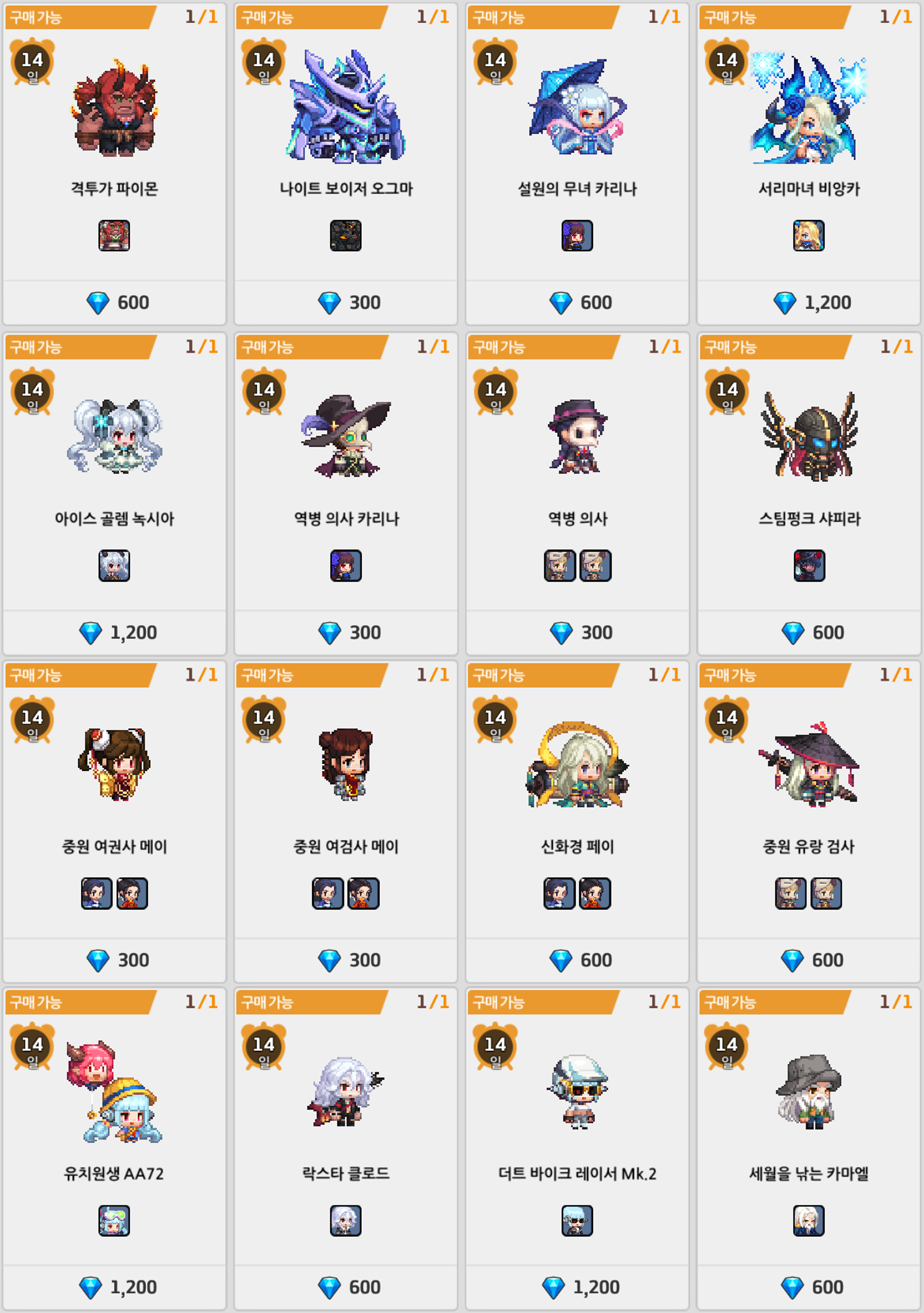Click the 구매가능 banner on 중원 여권사 메이
924x1313 pixels.
click(80, 676)
